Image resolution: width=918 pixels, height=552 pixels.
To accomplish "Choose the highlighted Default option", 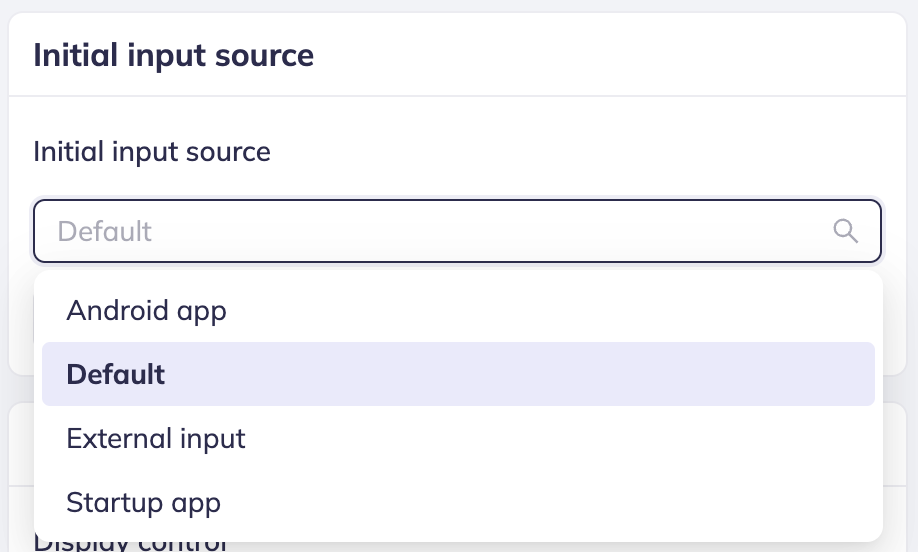I will 116,375.
